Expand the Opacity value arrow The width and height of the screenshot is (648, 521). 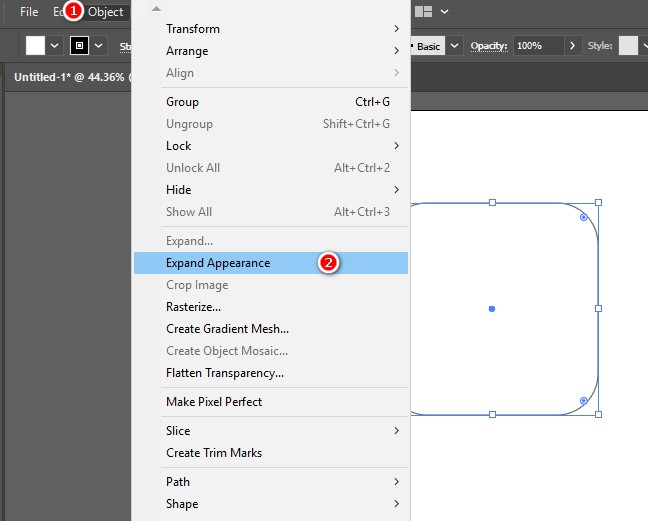[x=572, y=46]
